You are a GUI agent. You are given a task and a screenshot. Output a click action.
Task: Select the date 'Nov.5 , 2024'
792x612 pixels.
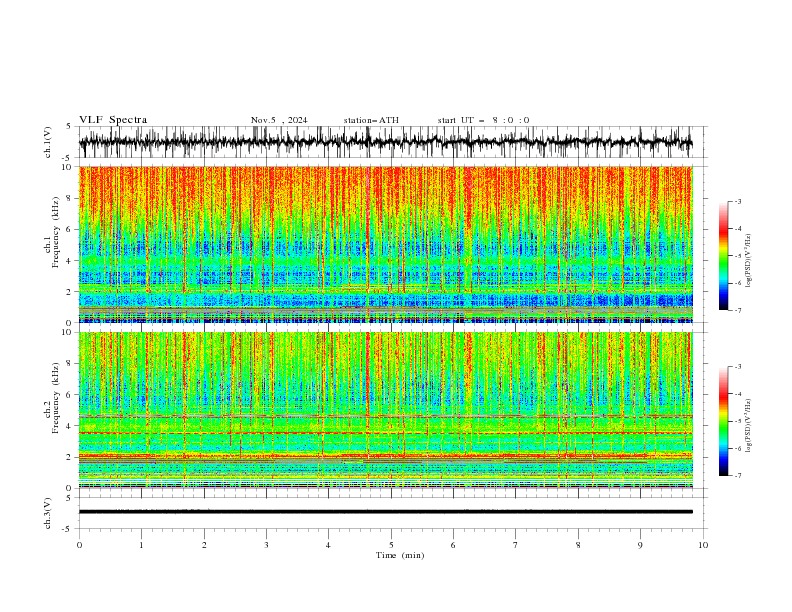pyautogui.click(x=279, y=120)
